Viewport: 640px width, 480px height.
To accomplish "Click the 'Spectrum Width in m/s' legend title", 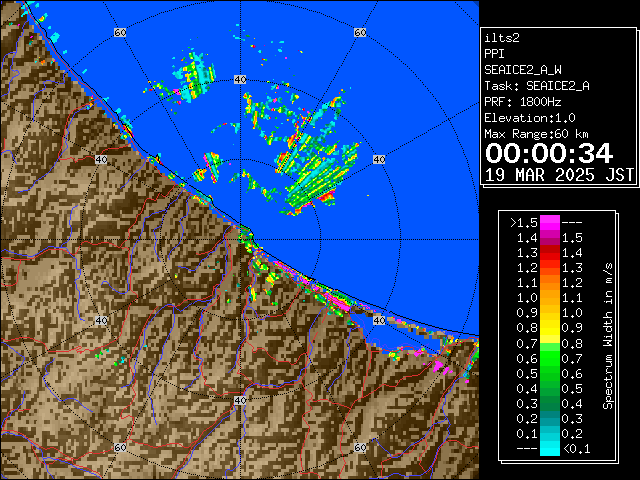I will pos(608,336).
